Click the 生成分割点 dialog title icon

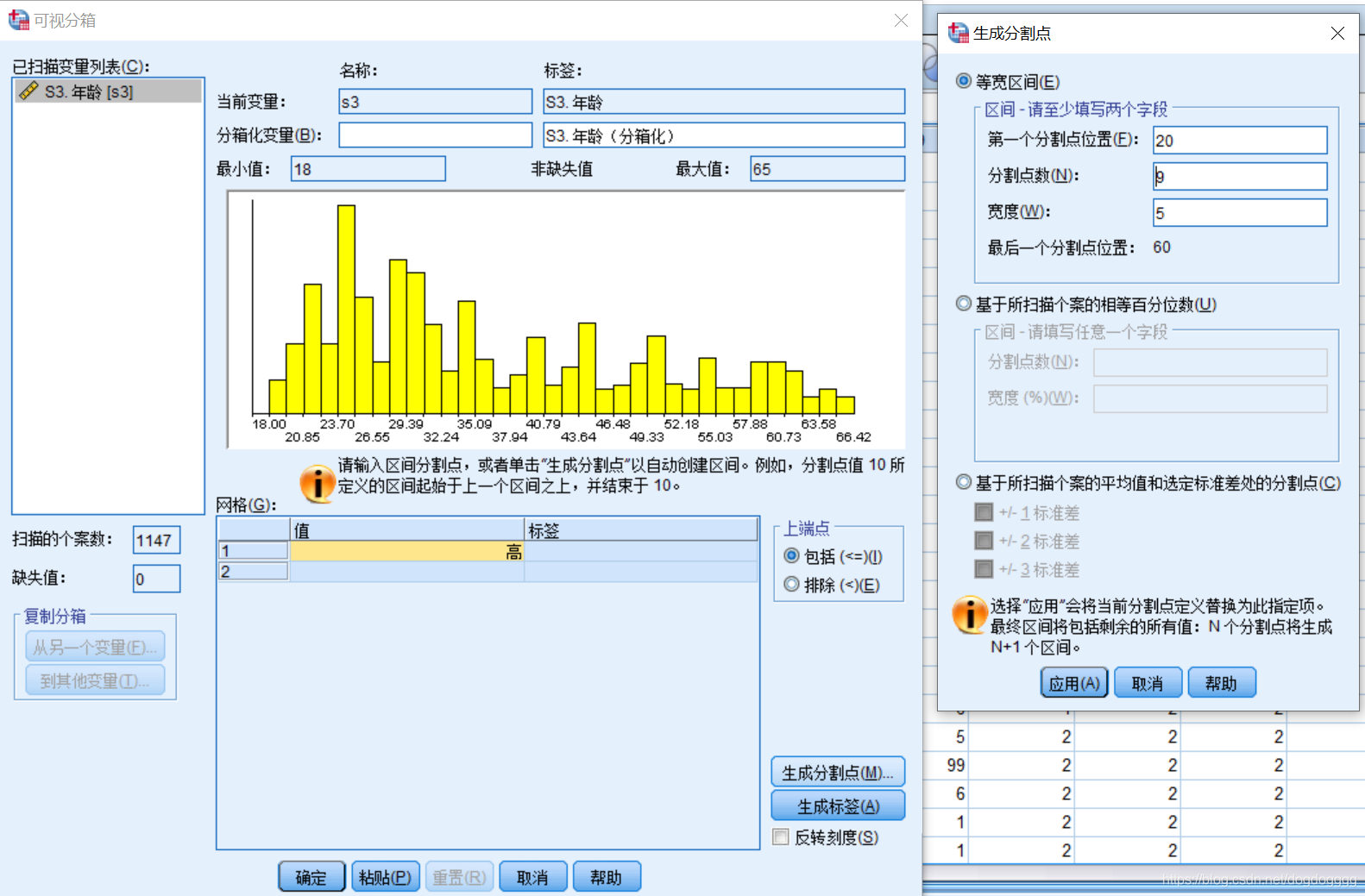click(x=958, y=33)
